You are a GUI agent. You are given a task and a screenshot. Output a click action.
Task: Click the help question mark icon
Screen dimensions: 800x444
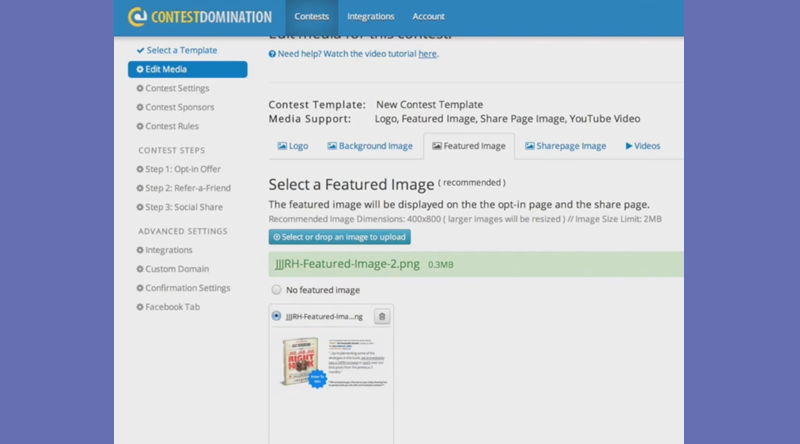(x=272, y=54)
